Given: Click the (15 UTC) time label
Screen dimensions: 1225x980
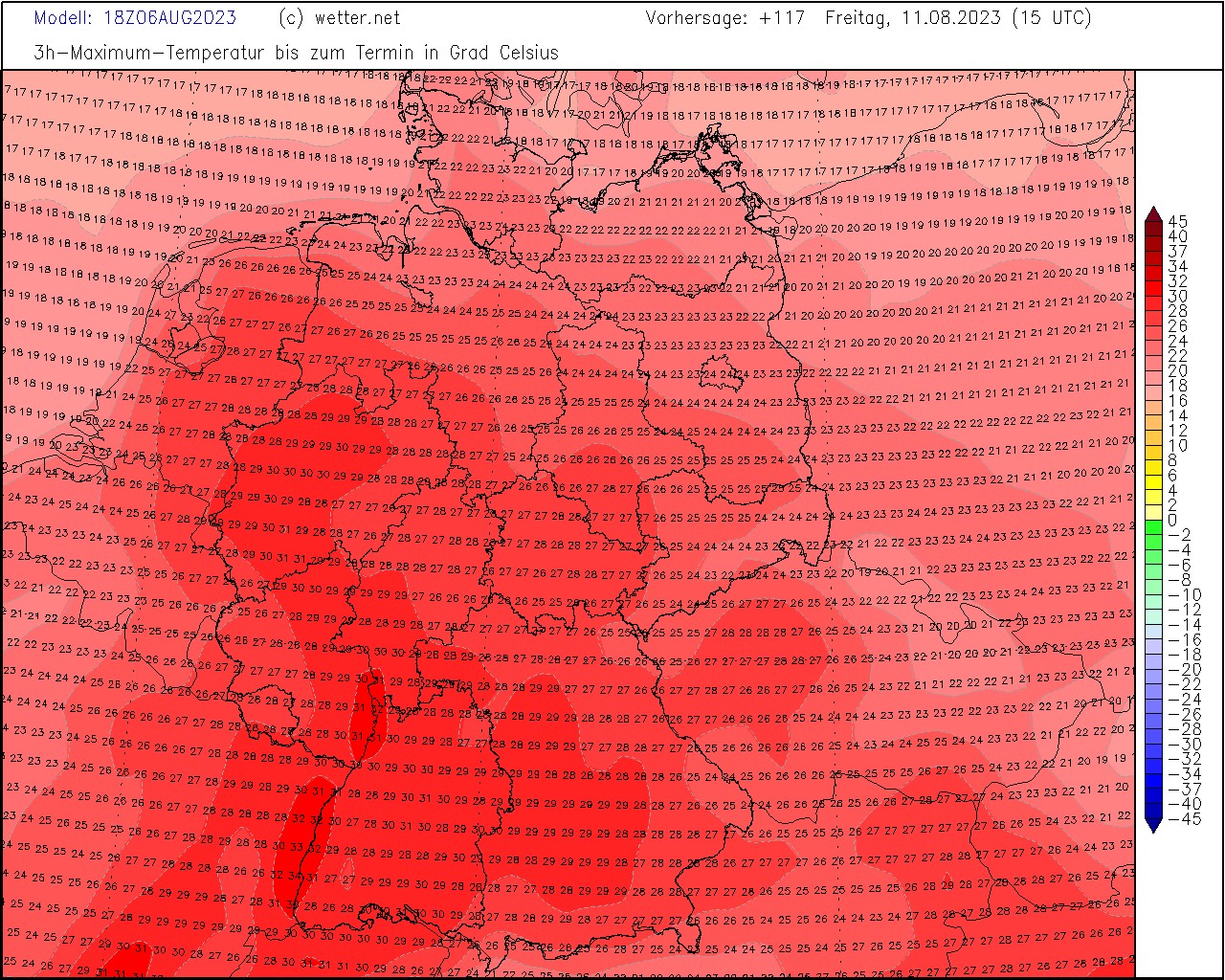Looking at the screenshot, I should (x=1051, y=18).
